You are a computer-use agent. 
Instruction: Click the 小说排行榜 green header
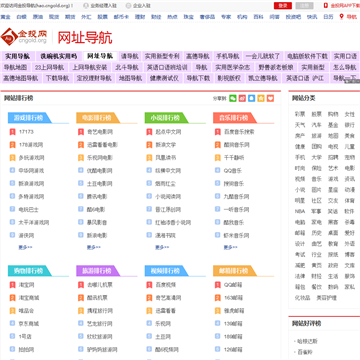pos(166,118)
